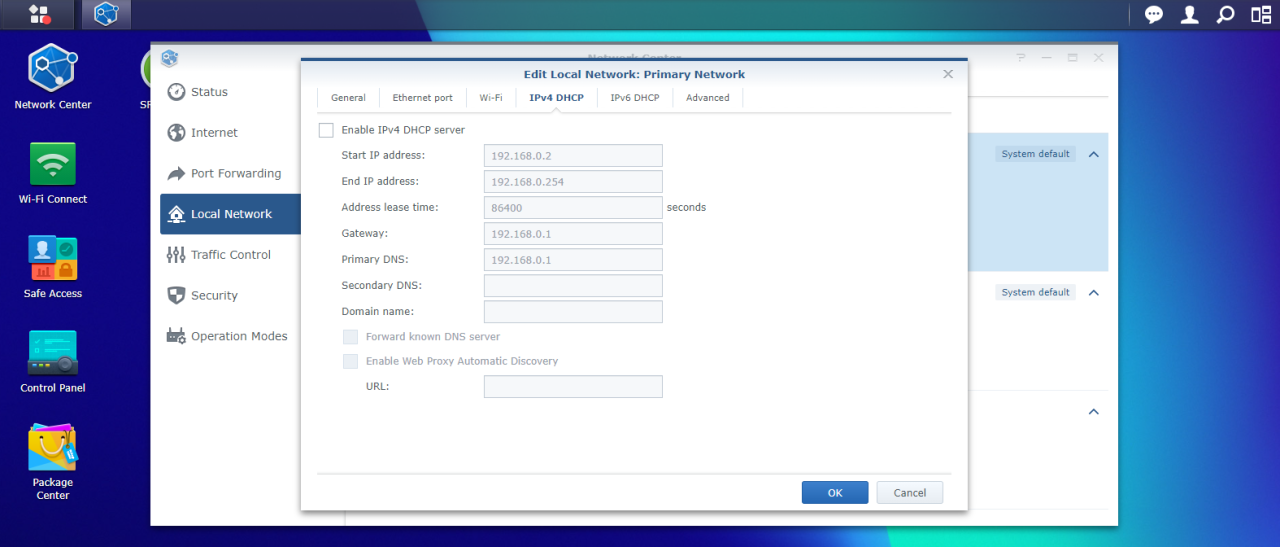Switch to the IPv6 DHCP tab
The height and width of the screenshot is (547, 1280).
pyautogui.click(x=634, y=98)
